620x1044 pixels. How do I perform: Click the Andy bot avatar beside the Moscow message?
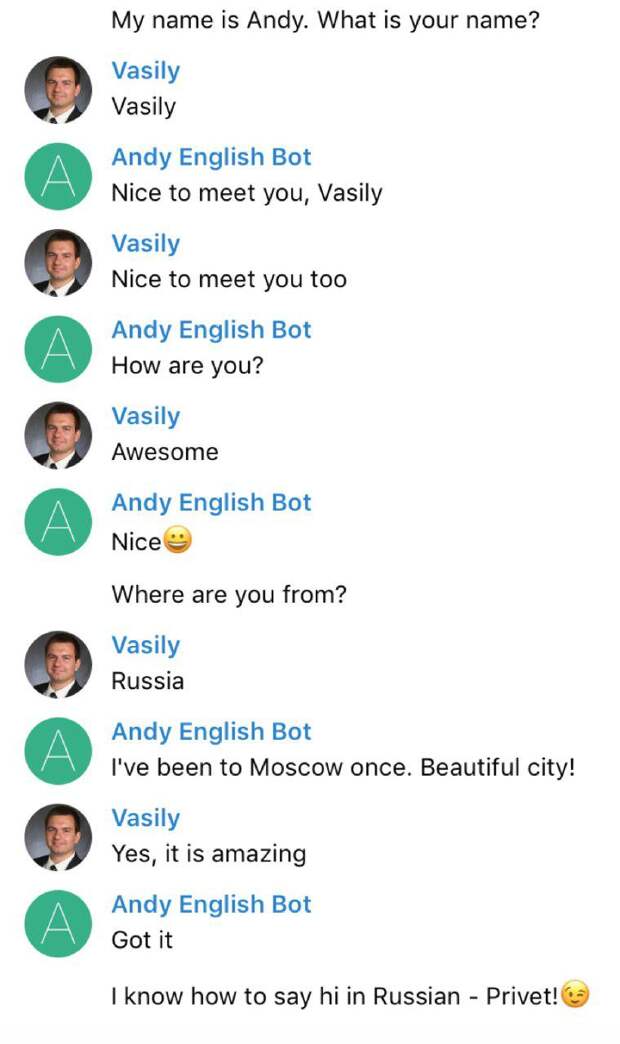click(58, 751)
